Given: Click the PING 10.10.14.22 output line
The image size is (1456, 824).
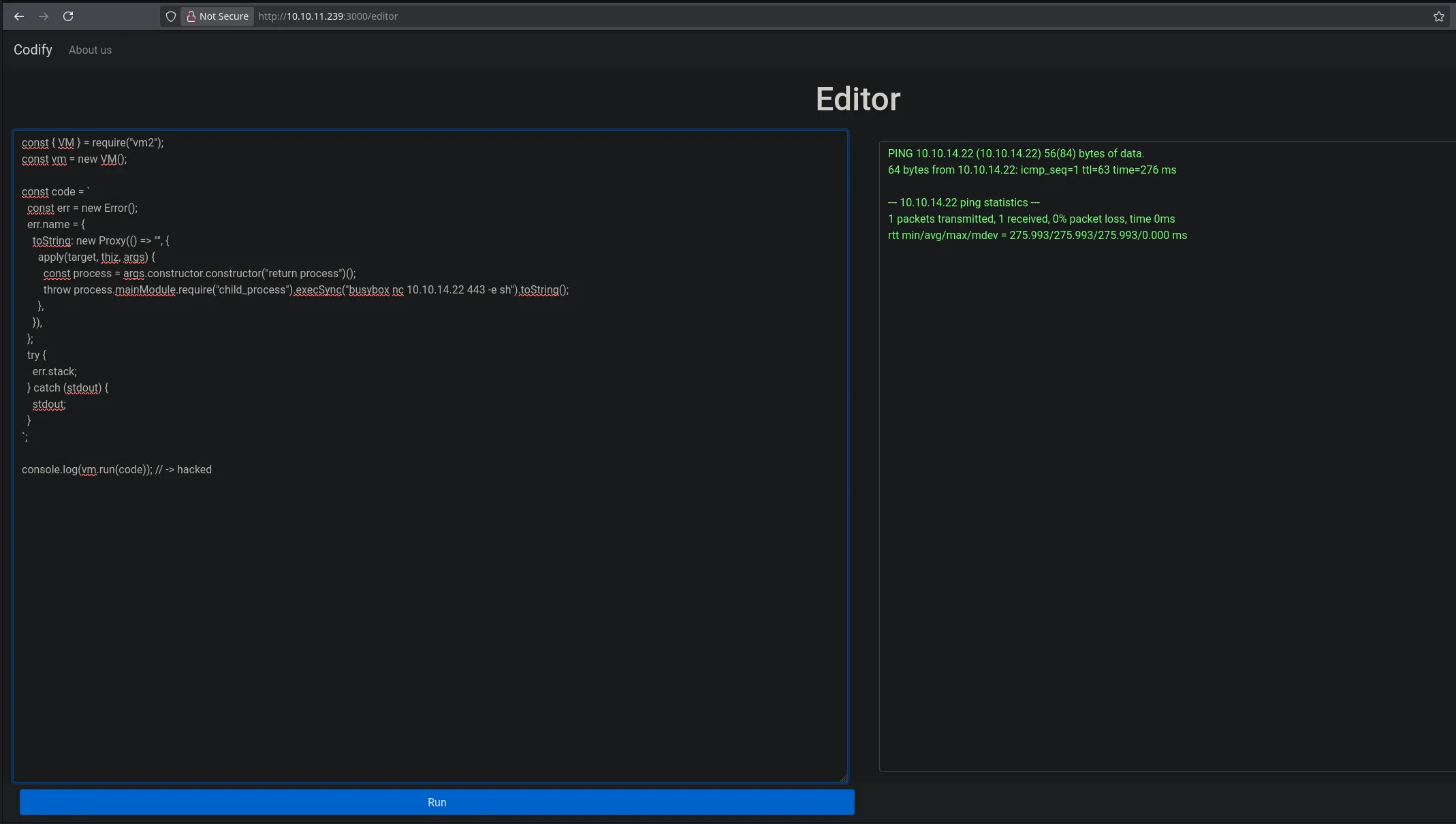Looking at the screenshot, I should point(1015,154).
